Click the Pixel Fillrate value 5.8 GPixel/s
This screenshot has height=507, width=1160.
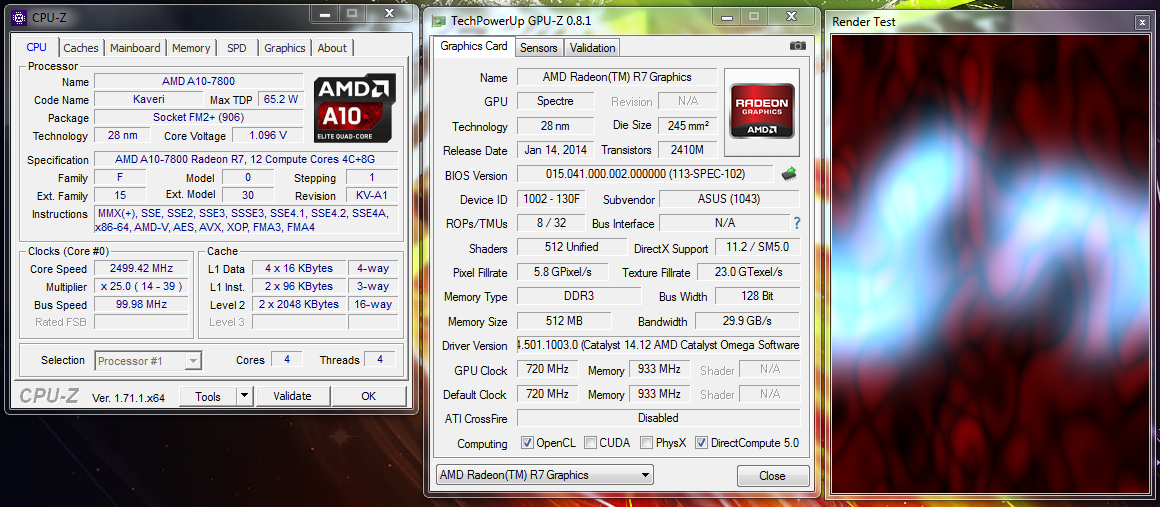(562, 272)
